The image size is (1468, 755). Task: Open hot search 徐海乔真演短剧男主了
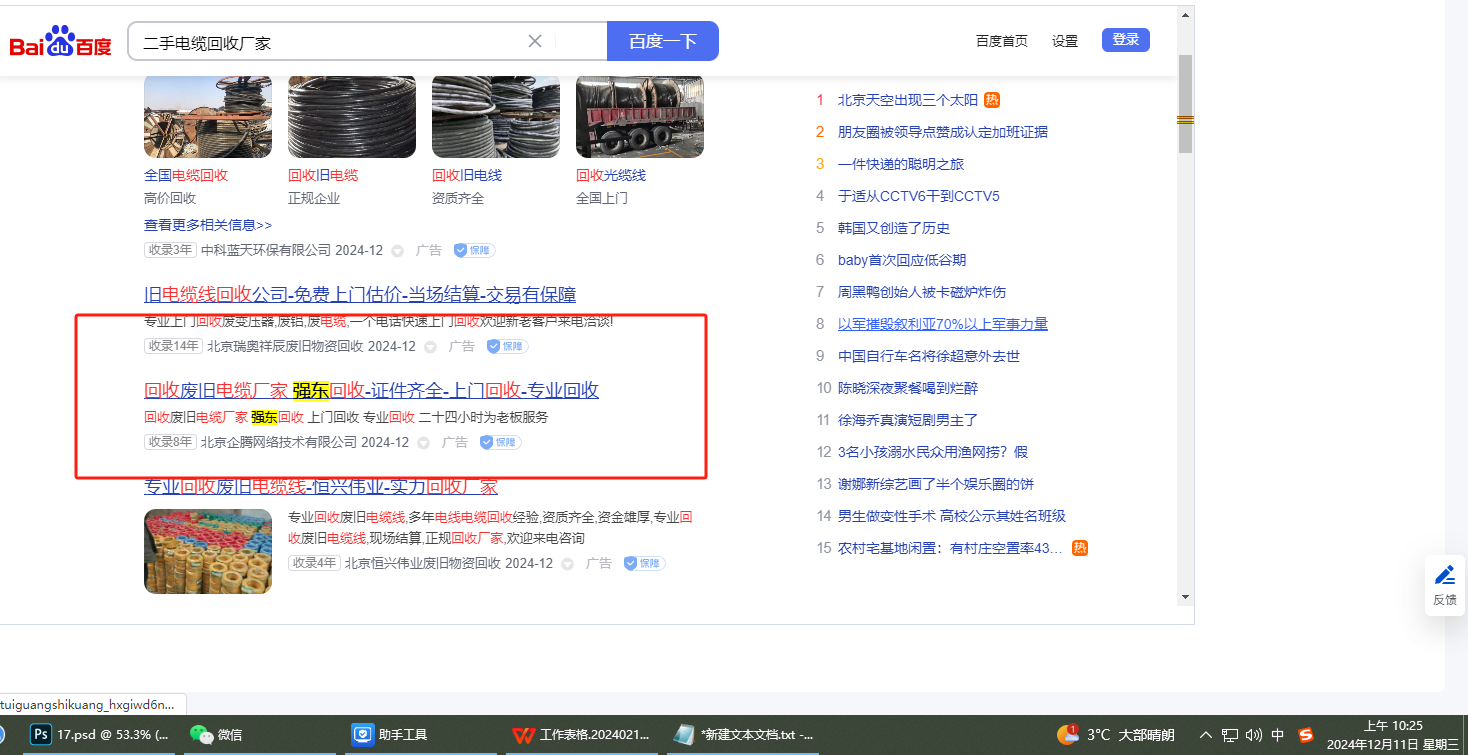(x=908, y=420)
